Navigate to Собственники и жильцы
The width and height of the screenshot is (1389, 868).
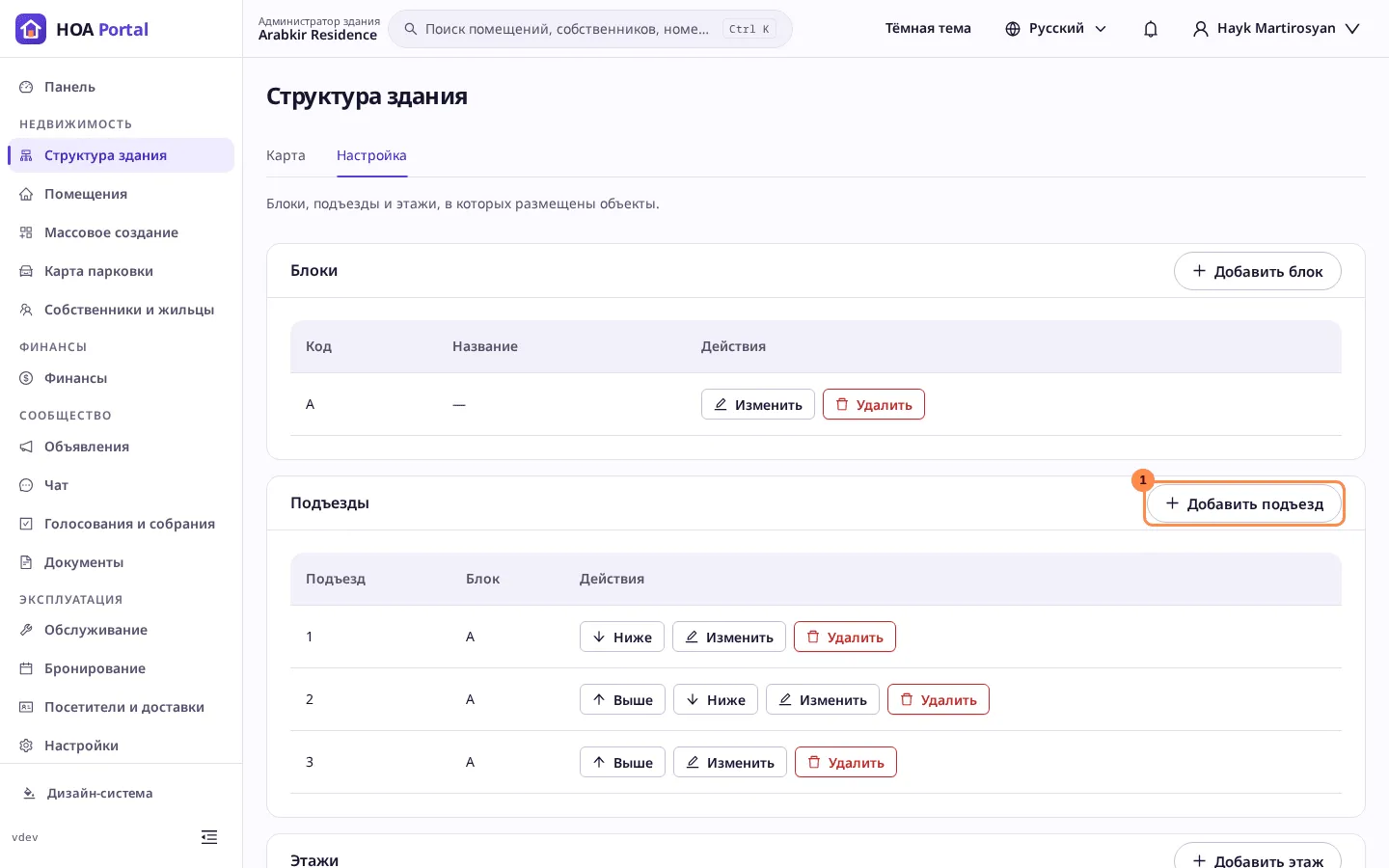tap(121, 310)
